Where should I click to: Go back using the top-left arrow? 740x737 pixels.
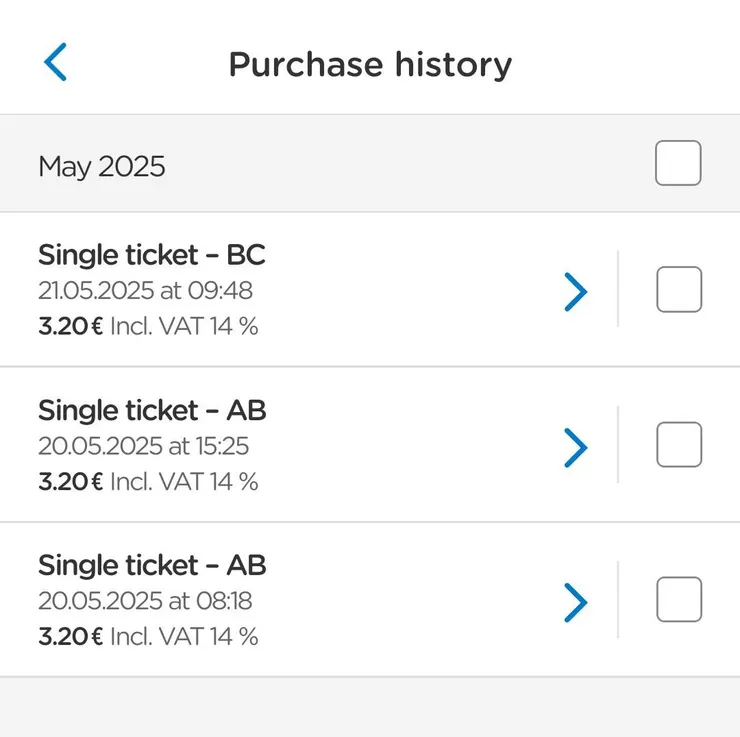click(56, 62)
